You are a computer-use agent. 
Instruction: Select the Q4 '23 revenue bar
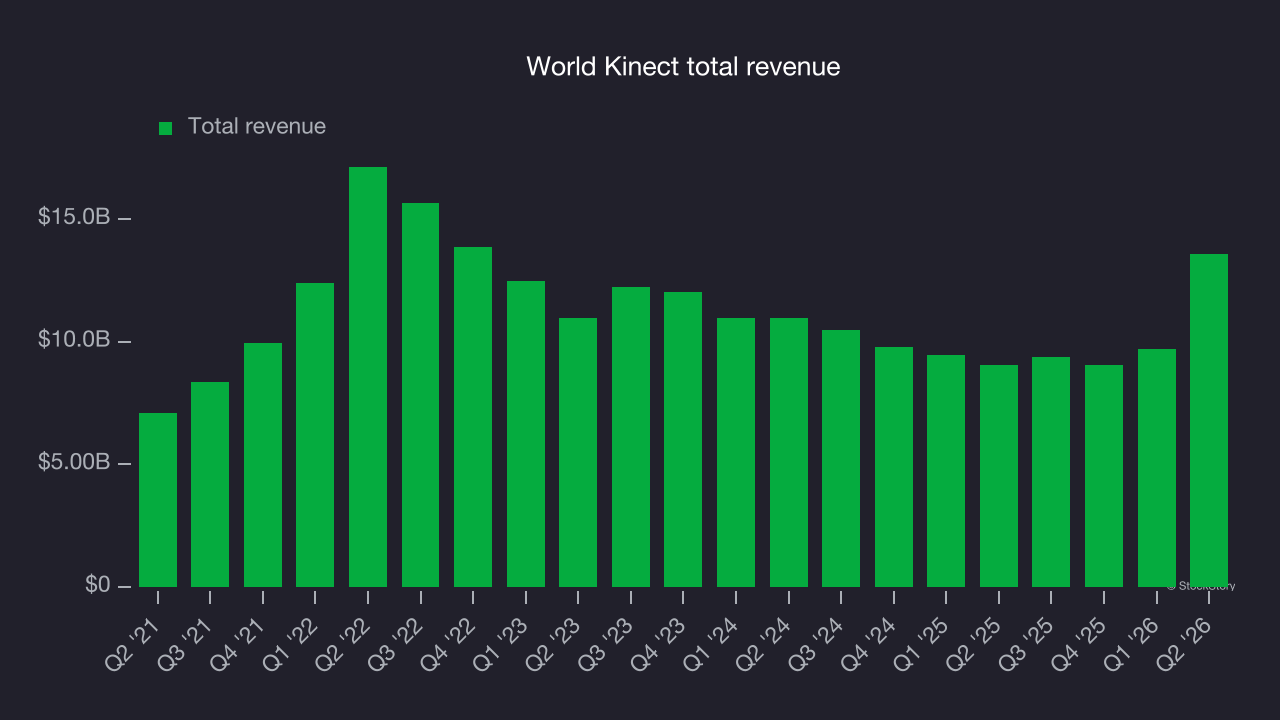point(683,439)
